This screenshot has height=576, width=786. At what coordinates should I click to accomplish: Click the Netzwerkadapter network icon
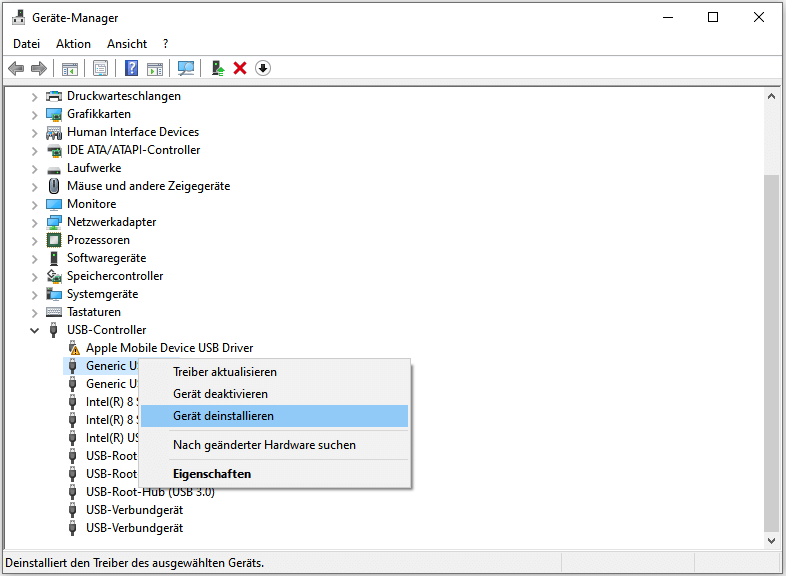pyautogui.click(x=54, y=222)
